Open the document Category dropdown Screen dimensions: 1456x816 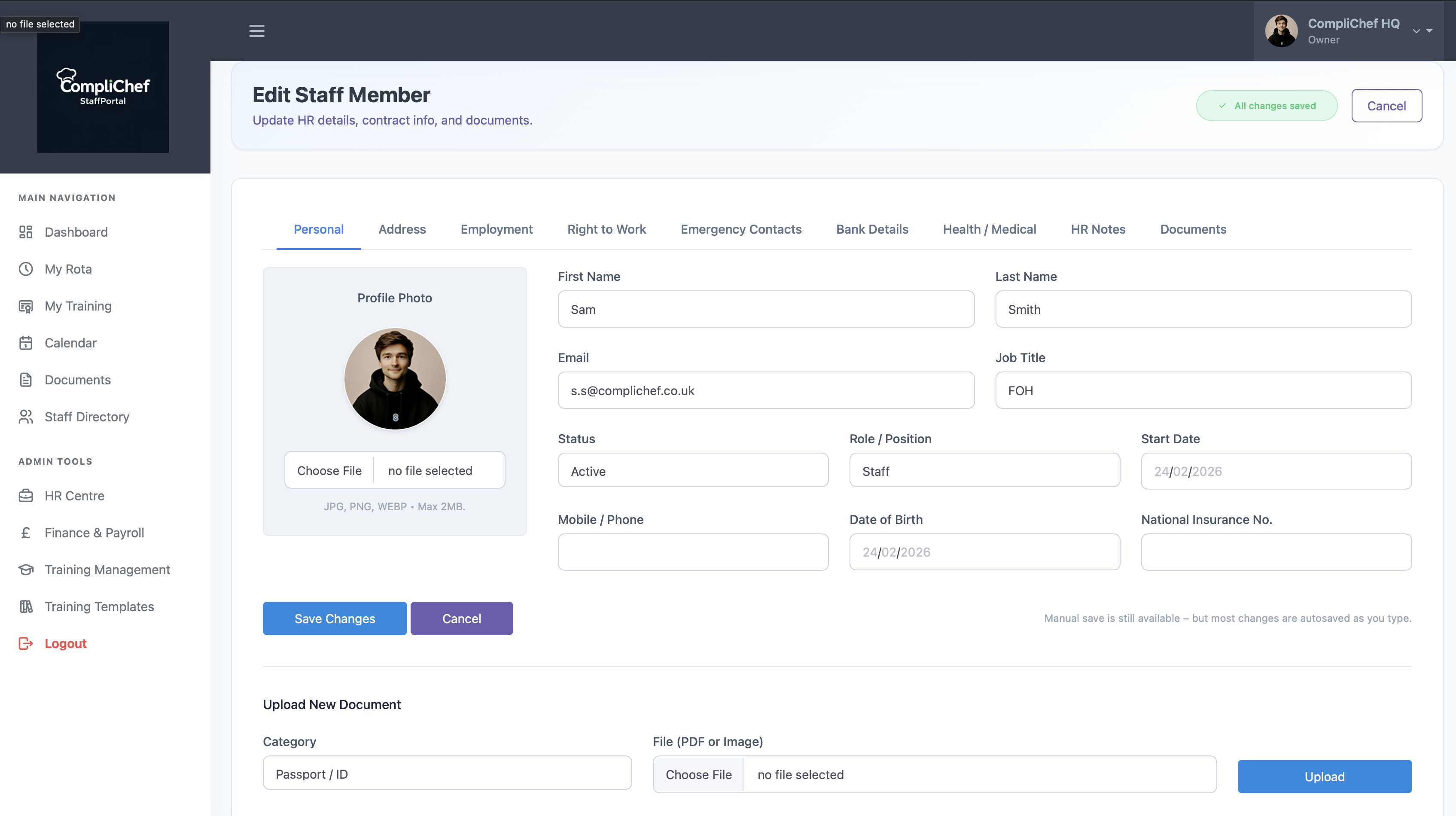447,773
